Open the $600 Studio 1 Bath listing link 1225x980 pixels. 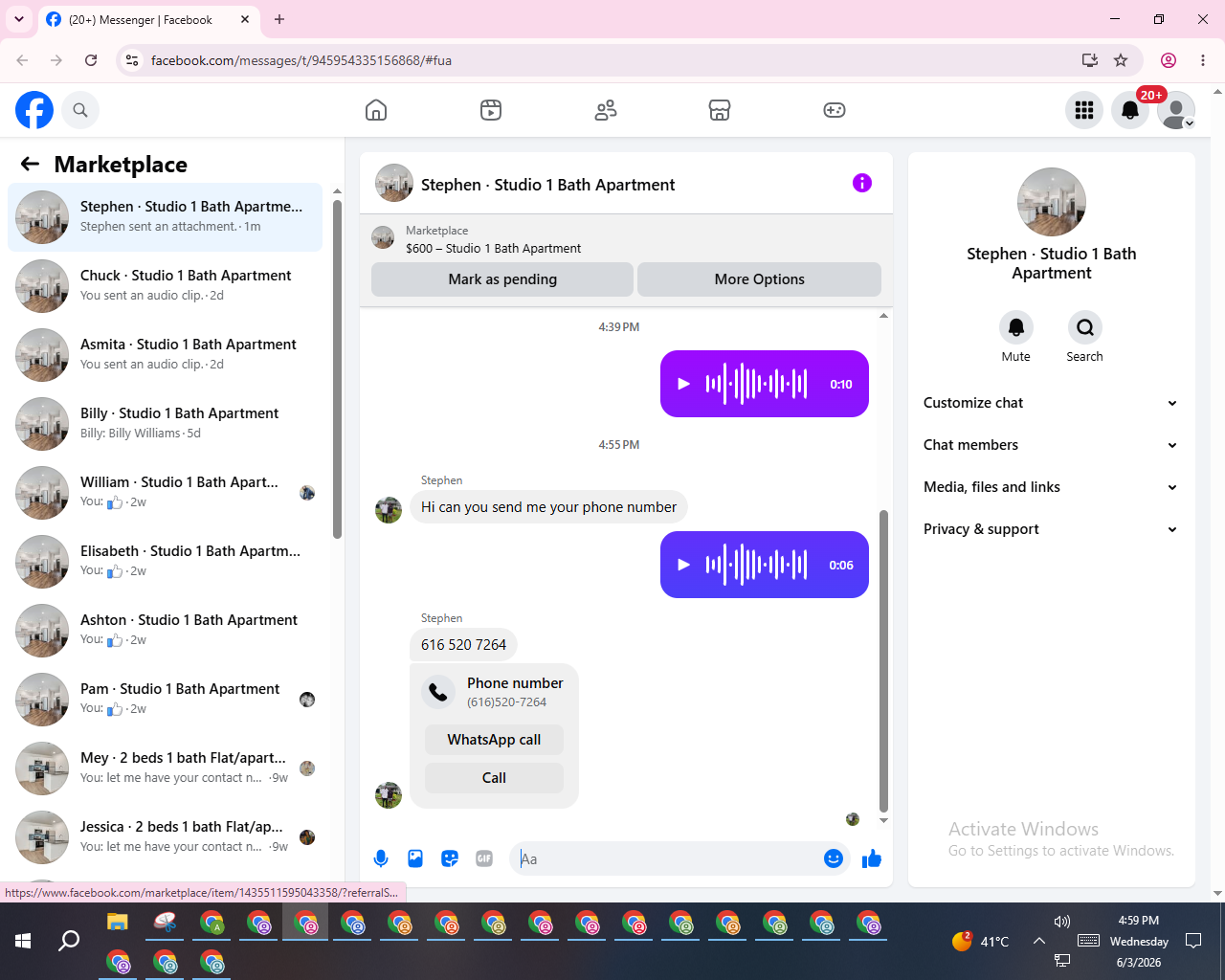[x=493, y=248]
